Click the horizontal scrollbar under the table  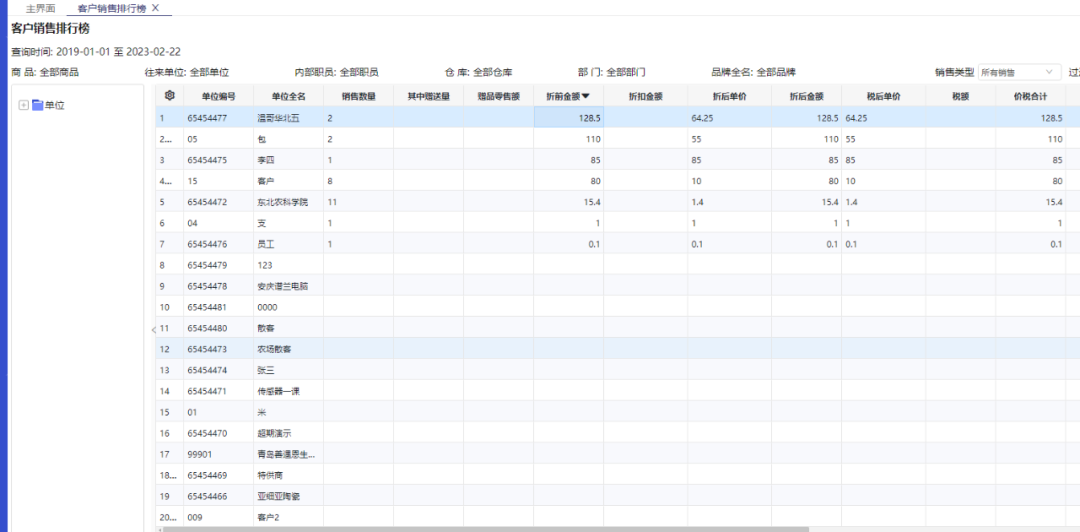point(486,529)
